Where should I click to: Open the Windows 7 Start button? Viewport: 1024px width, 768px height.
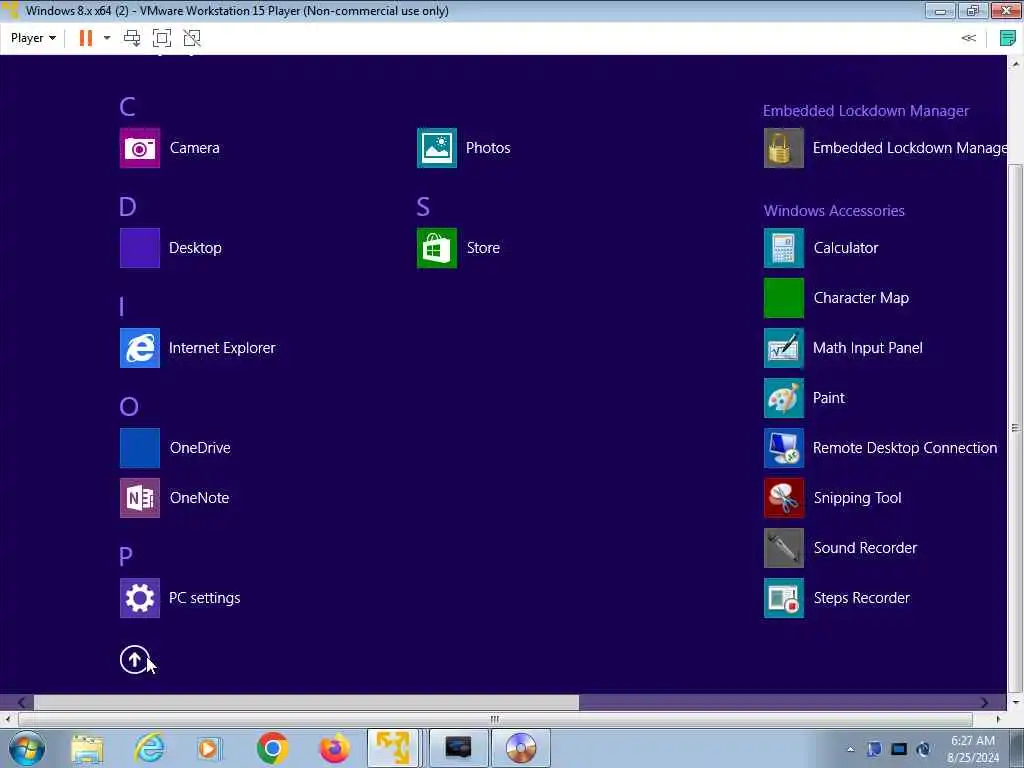[27, 748]
